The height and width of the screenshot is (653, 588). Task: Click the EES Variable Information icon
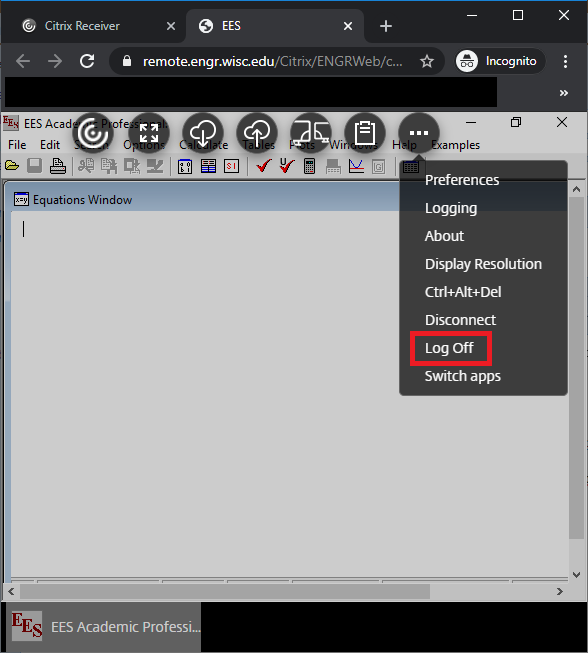[x=185, y=167]
